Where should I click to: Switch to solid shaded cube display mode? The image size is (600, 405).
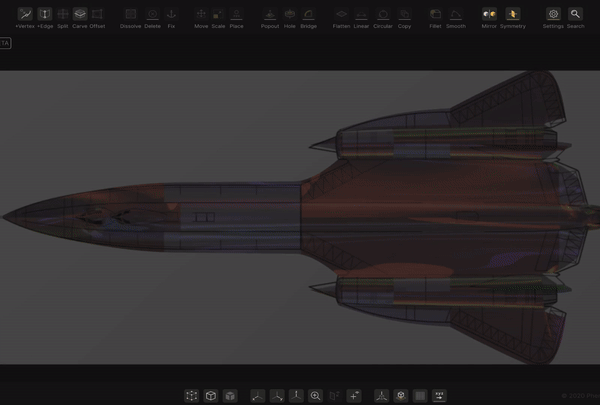pyautogui.click(x=230, y=395)
